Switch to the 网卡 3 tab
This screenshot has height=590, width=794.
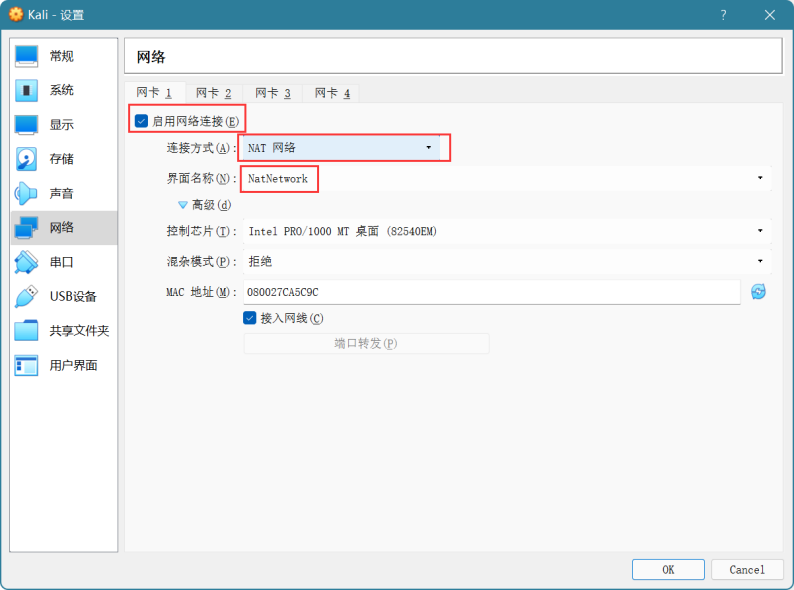click(x=273, y=93)
